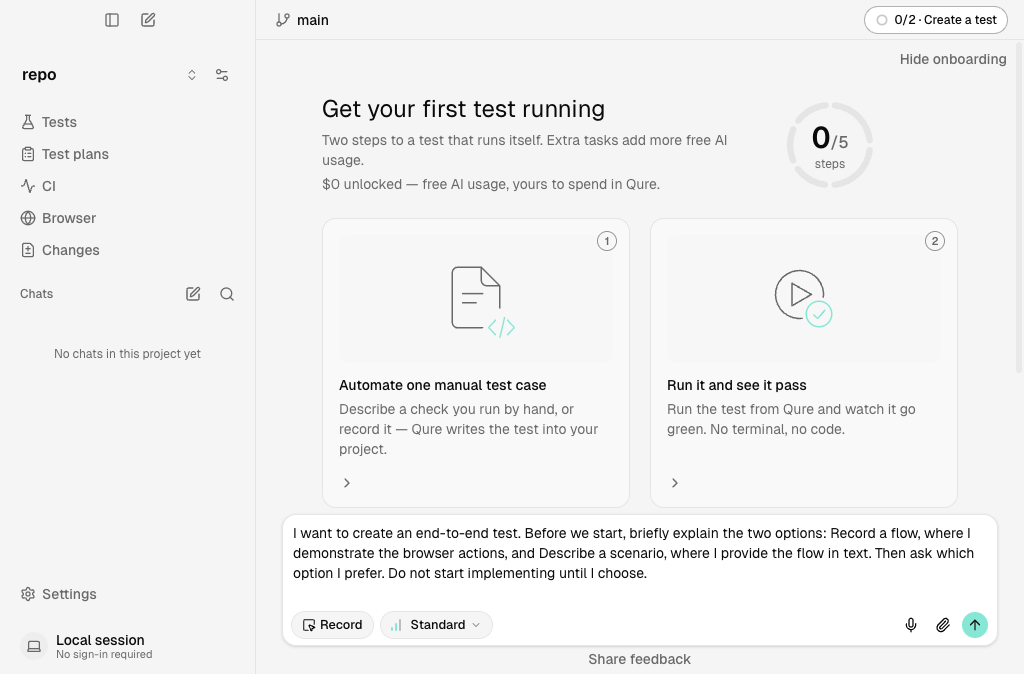Click the Record button
Image resolution: width=1024 pixels, height=674 pixels.
point(332,625)
